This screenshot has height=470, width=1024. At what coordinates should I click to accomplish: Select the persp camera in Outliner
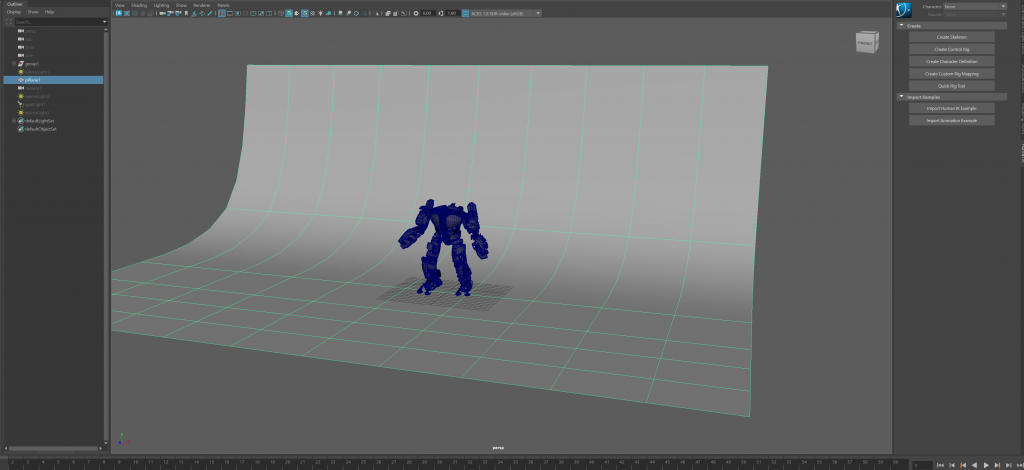click(x=31, y=31)
